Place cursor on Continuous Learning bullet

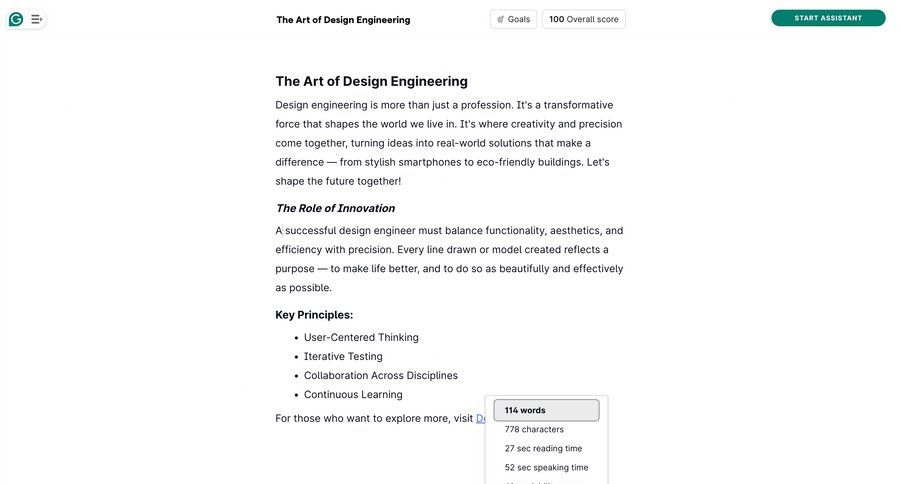pos(353,394)
